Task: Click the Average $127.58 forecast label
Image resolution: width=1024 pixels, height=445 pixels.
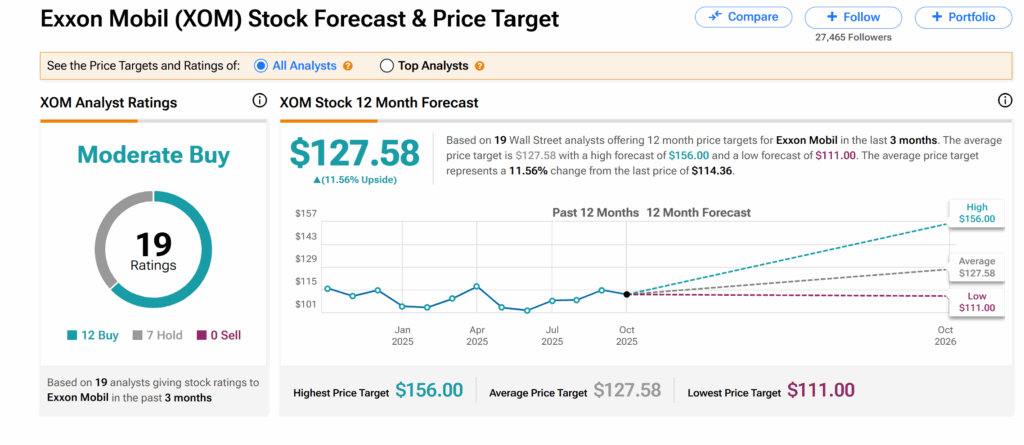Action: tap(975, 266)
